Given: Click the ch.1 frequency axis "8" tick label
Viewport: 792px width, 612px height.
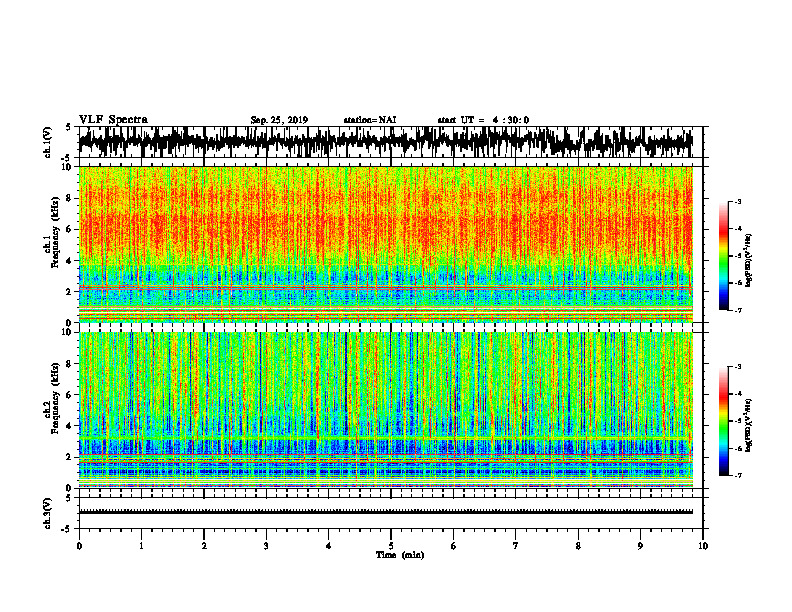Looking at the screenshot, I should tap(70, 198).
